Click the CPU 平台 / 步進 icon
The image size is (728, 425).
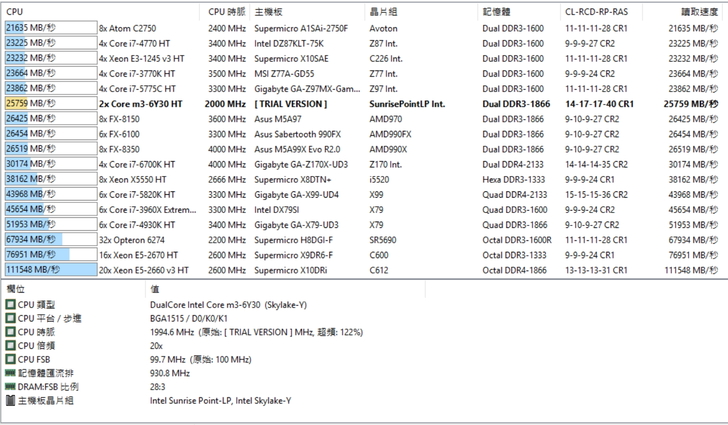(x=10, y=317)
